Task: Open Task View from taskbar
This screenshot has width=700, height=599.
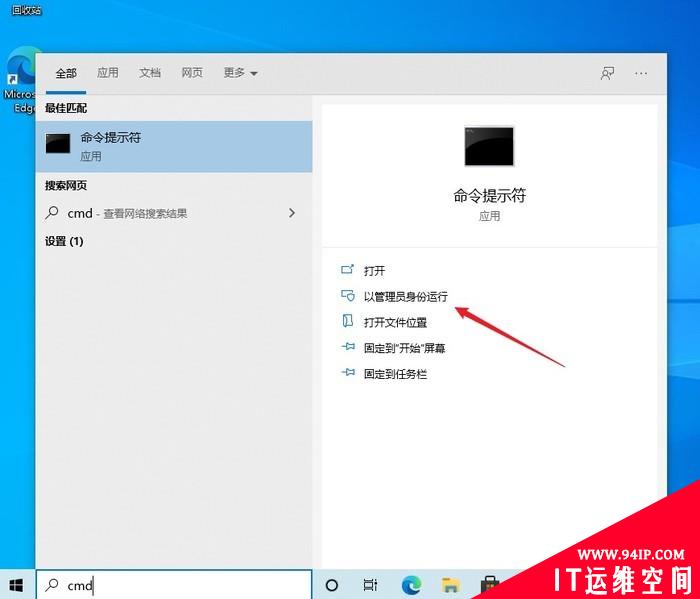Action: pyautogui.click(x=370, y=585)
